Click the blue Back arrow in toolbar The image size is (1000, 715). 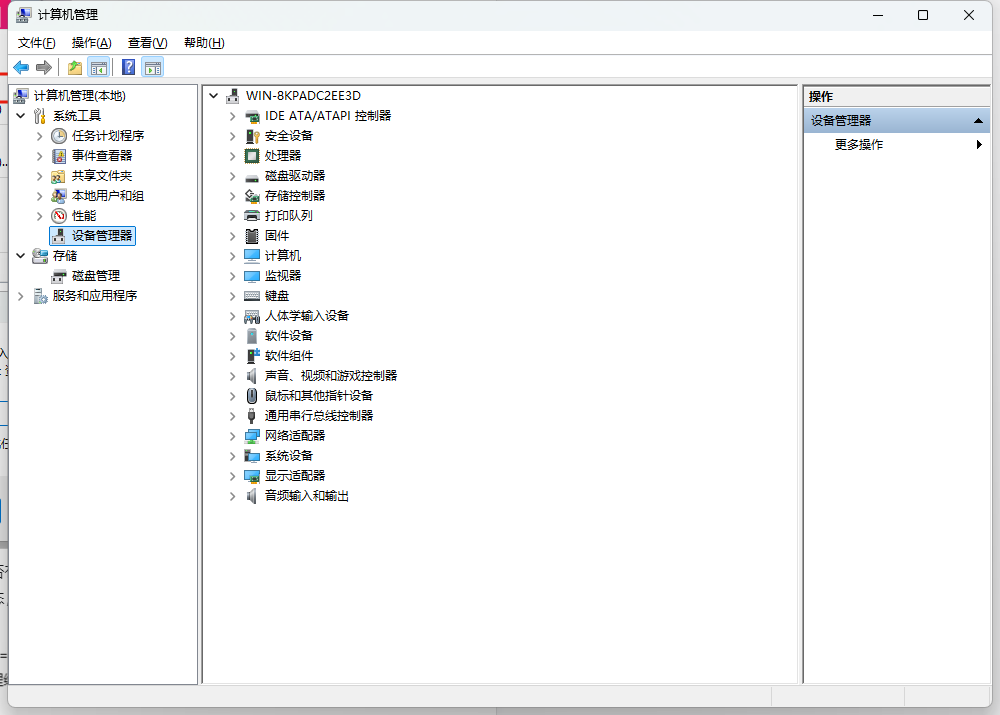tap(21, 67)
